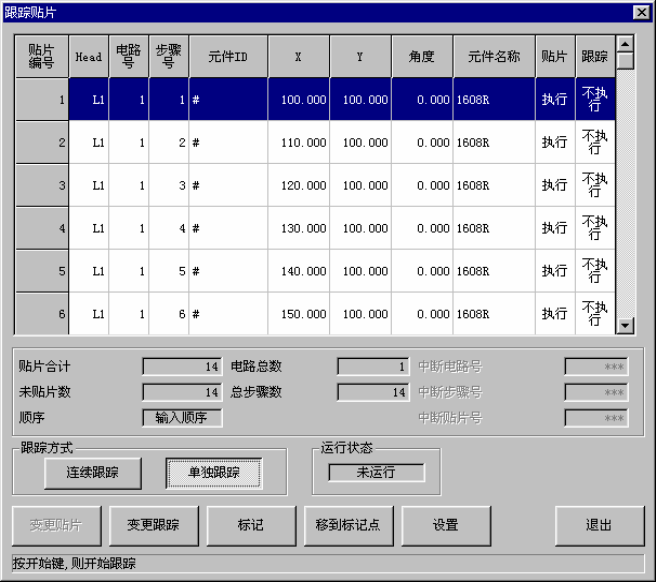This screenshot has height=582, width=656.
Task: Click X value 150.000 in row 6
Action: coord(299,314)
